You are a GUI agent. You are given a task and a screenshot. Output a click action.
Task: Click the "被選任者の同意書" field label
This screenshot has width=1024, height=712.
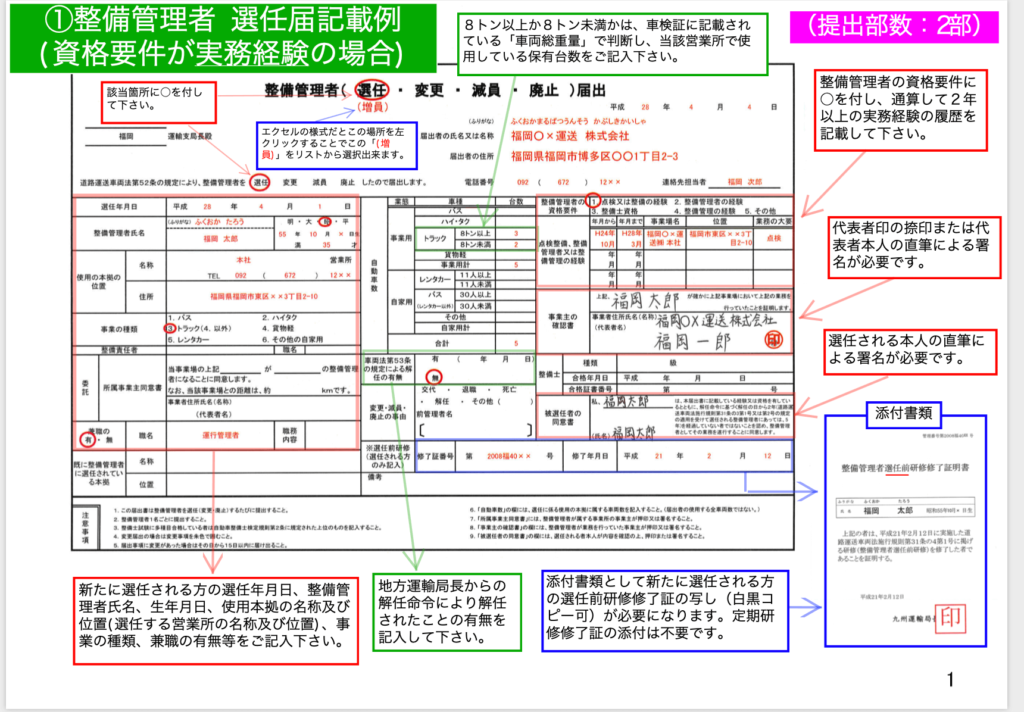[x=562, y=417]
